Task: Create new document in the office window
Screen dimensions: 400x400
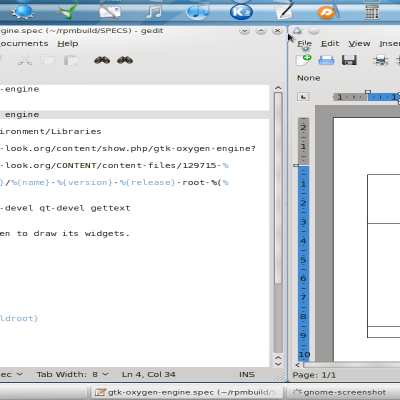Action: click(x=303, y=60)
